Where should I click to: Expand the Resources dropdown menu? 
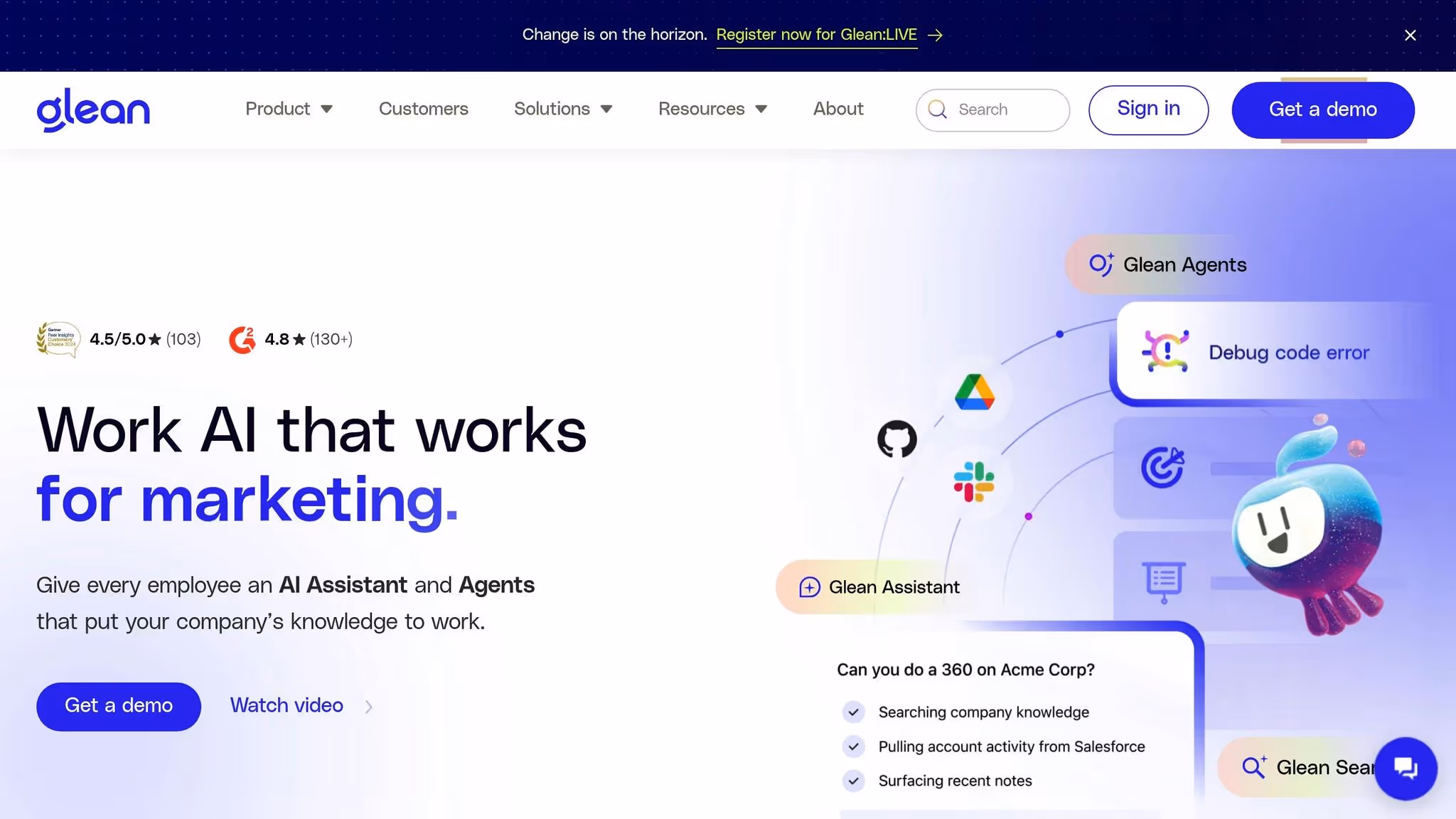pyautogui.click(x=712, y=109)
